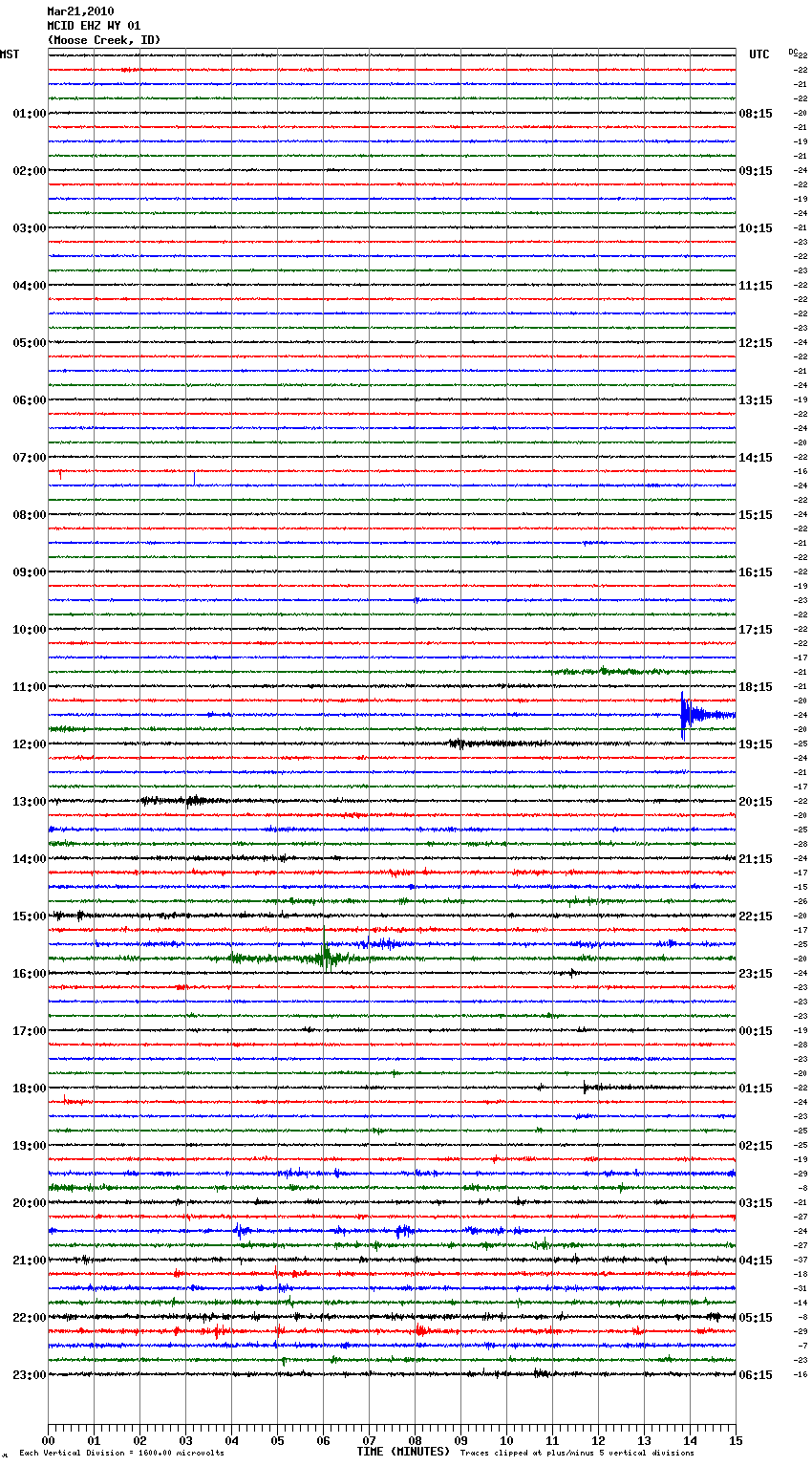Click the 04:00 MST time label
This screenshot has height=1466, width=812.
(x=29, y=286)
